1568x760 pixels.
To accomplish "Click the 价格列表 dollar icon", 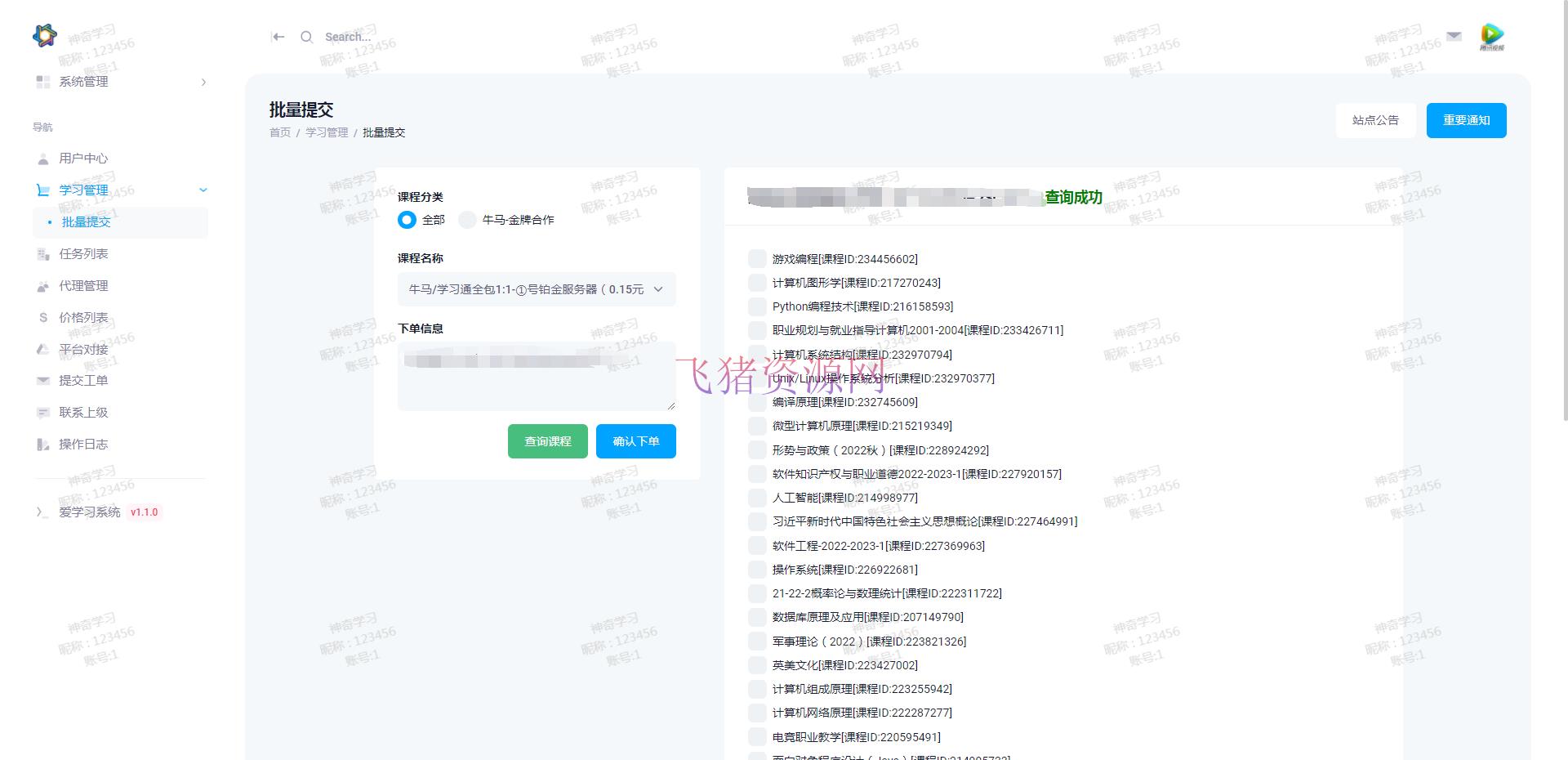I will point(43,318).
